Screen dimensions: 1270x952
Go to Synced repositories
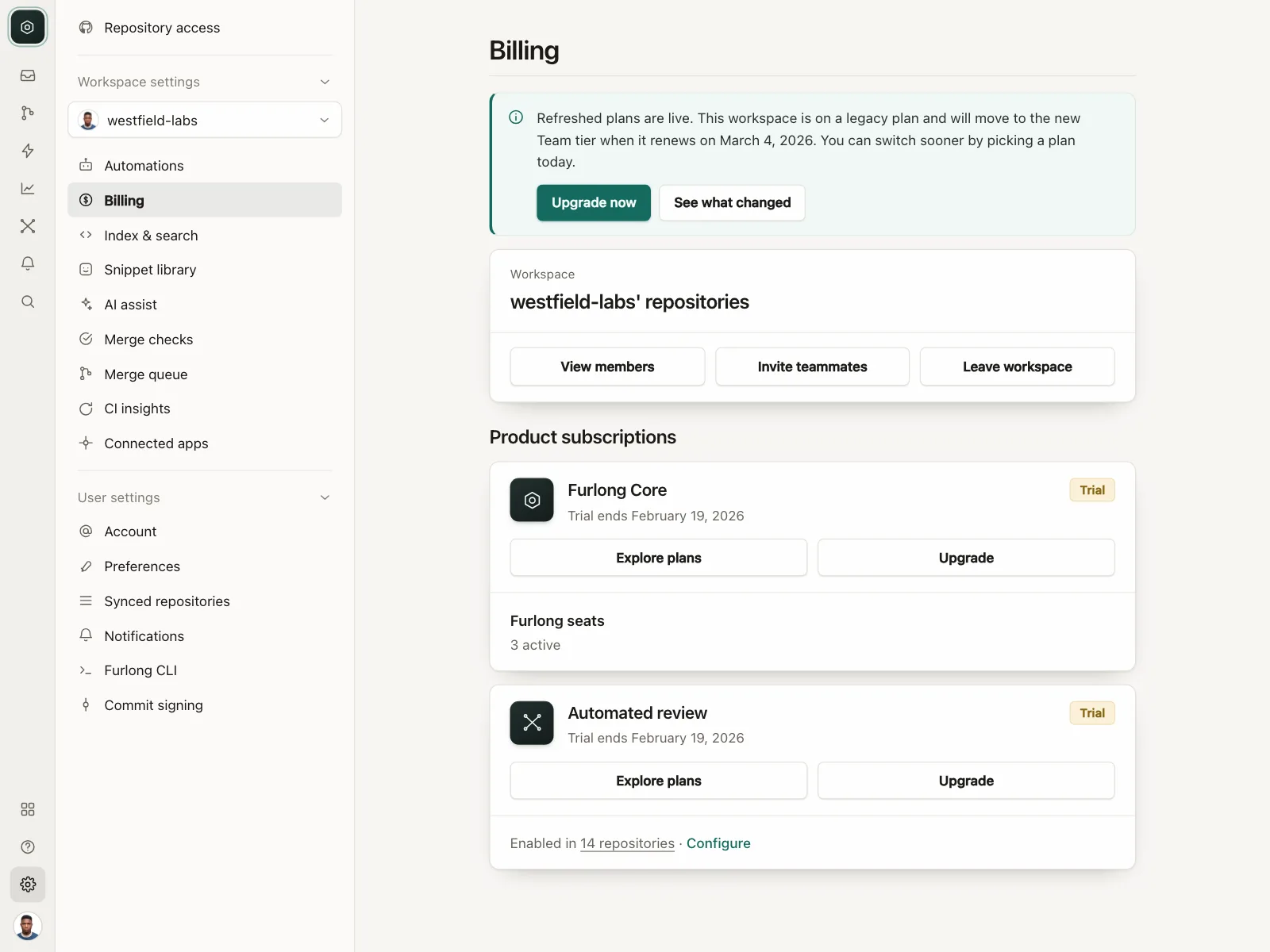pyautogui.click(x=205, y=601)
